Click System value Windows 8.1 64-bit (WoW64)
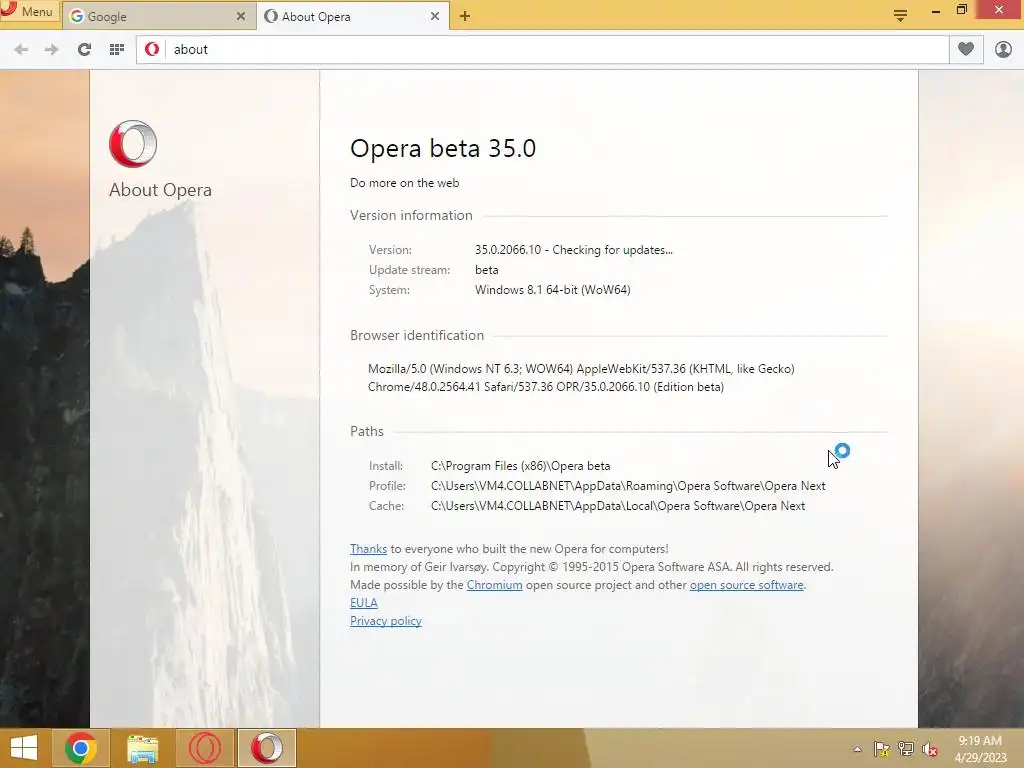This screenshot has width=1024, height=768. click(x=552, y=290)
